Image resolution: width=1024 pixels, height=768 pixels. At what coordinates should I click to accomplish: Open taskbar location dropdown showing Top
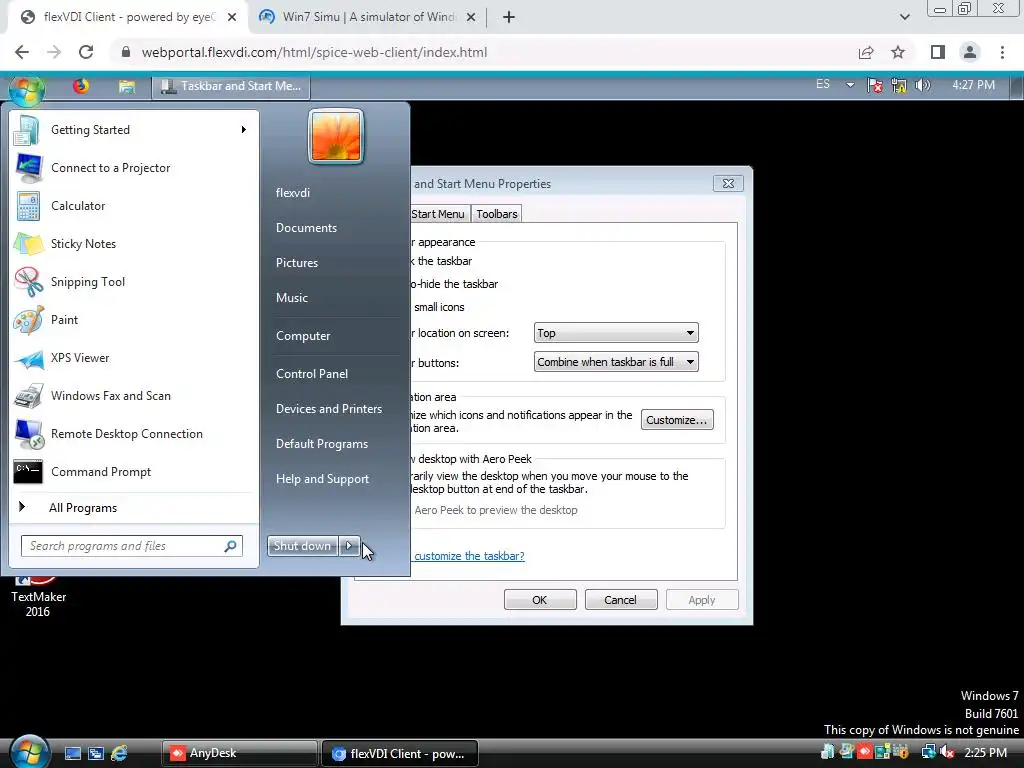pos(616,333)
